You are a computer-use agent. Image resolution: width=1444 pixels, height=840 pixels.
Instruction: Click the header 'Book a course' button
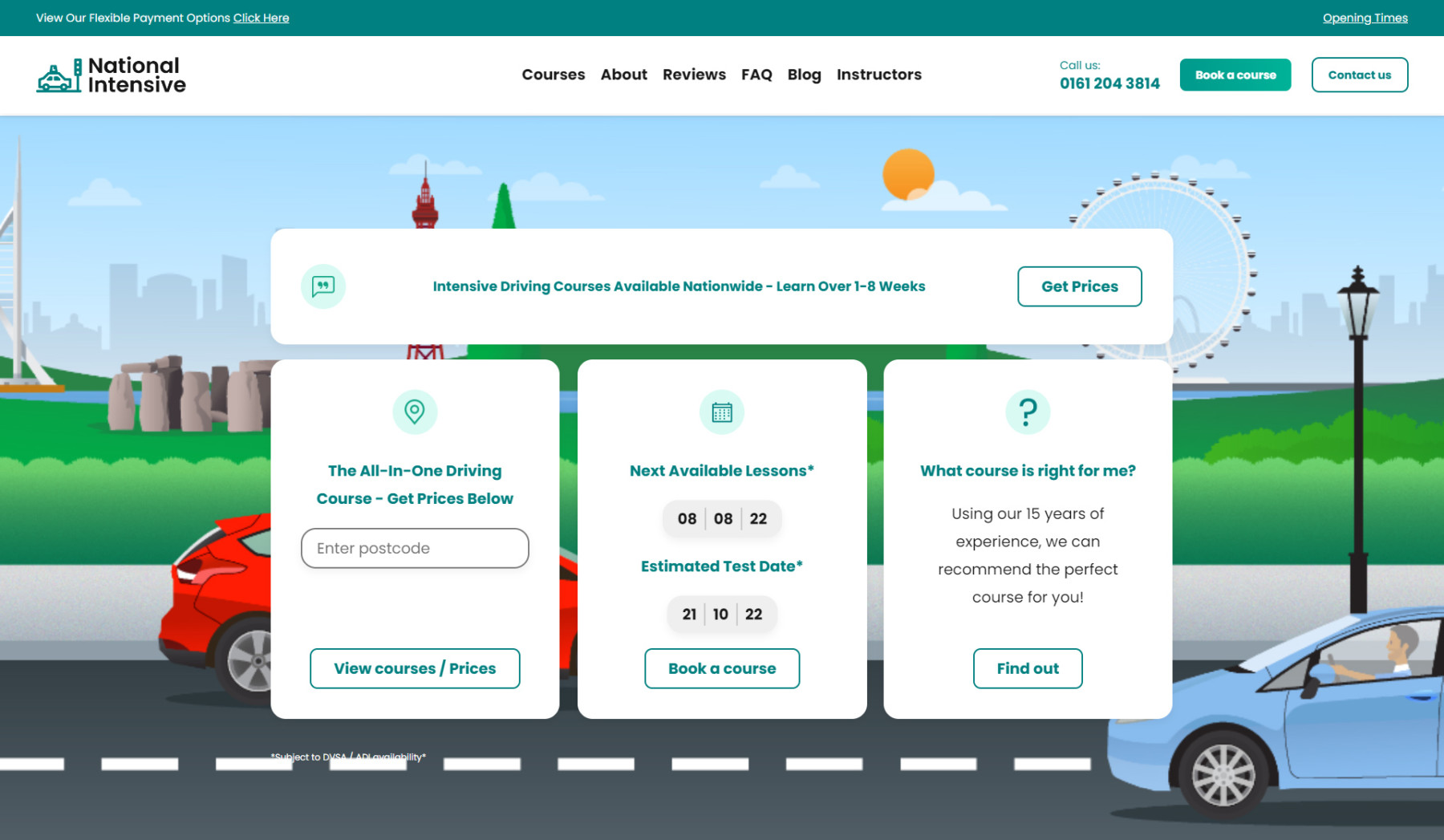(1235, 75)
